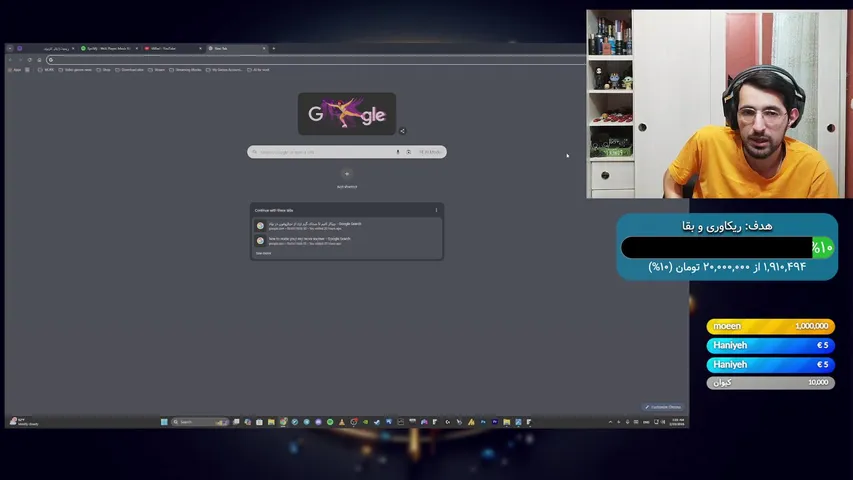Image resolution: width=853 pixels, height=480 pixels.
Task: Open a new tab with the plus button
Action: pyautogui.click(x=274, y=48)
